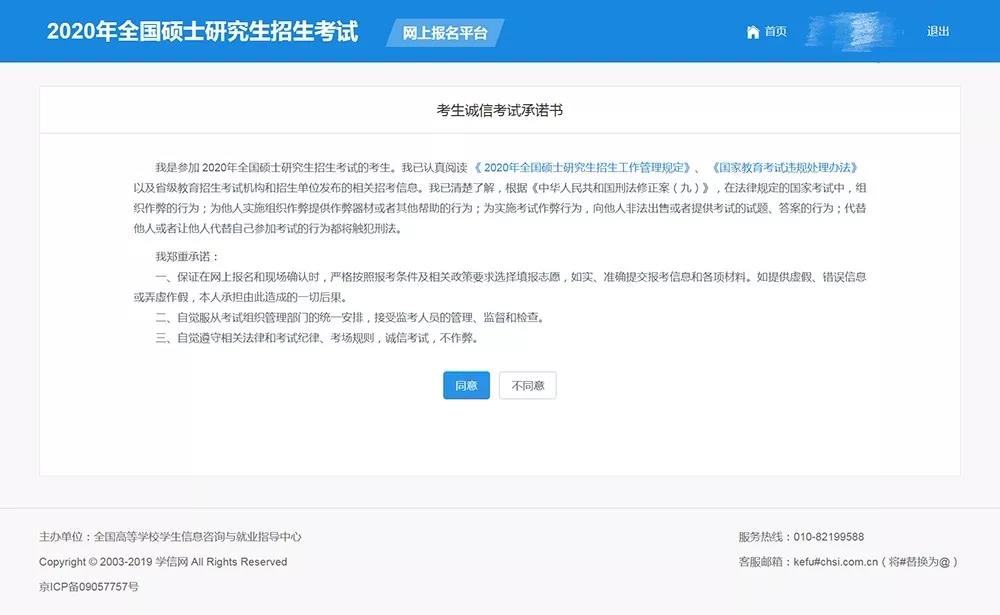Click the 主办单位 organizer footer text

[170, 537]
